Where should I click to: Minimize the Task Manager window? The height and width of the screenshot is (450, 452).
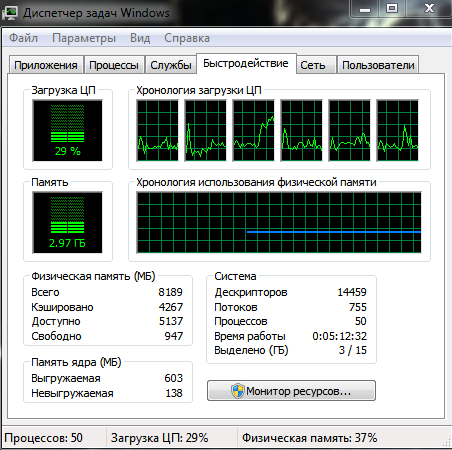[x=365, y=9]
